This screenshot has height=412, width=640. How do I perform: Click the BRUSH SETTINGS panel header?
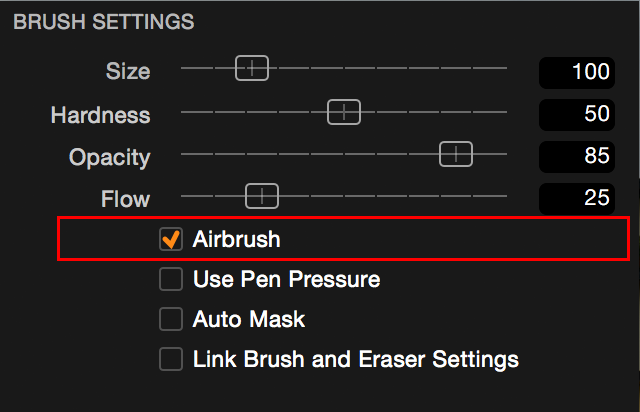coord(104,22)
